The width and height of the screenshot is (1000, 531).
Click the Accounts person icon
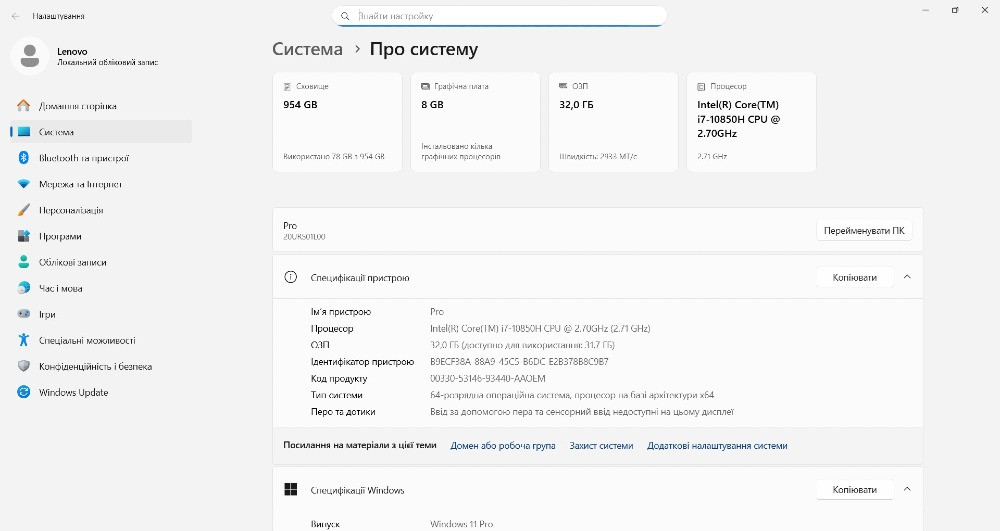click(x=24, y=262)
